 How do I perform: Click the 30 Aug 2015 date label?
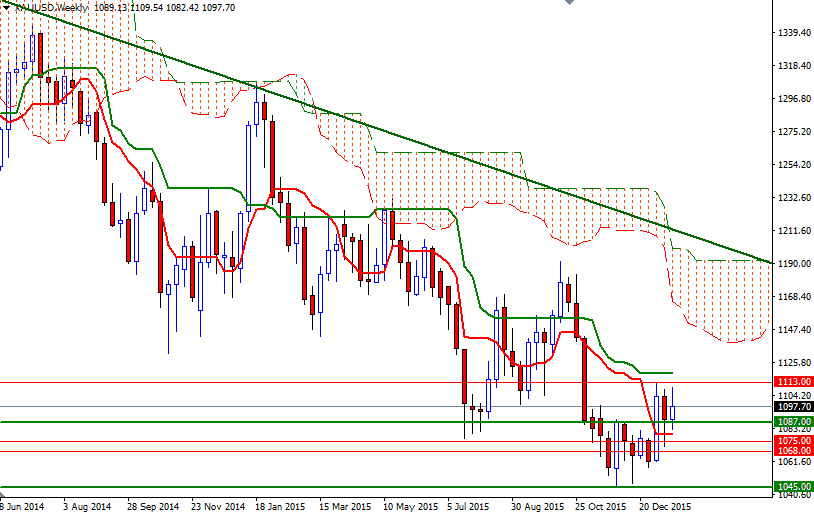pyautogui.click(x=537, y=506)
